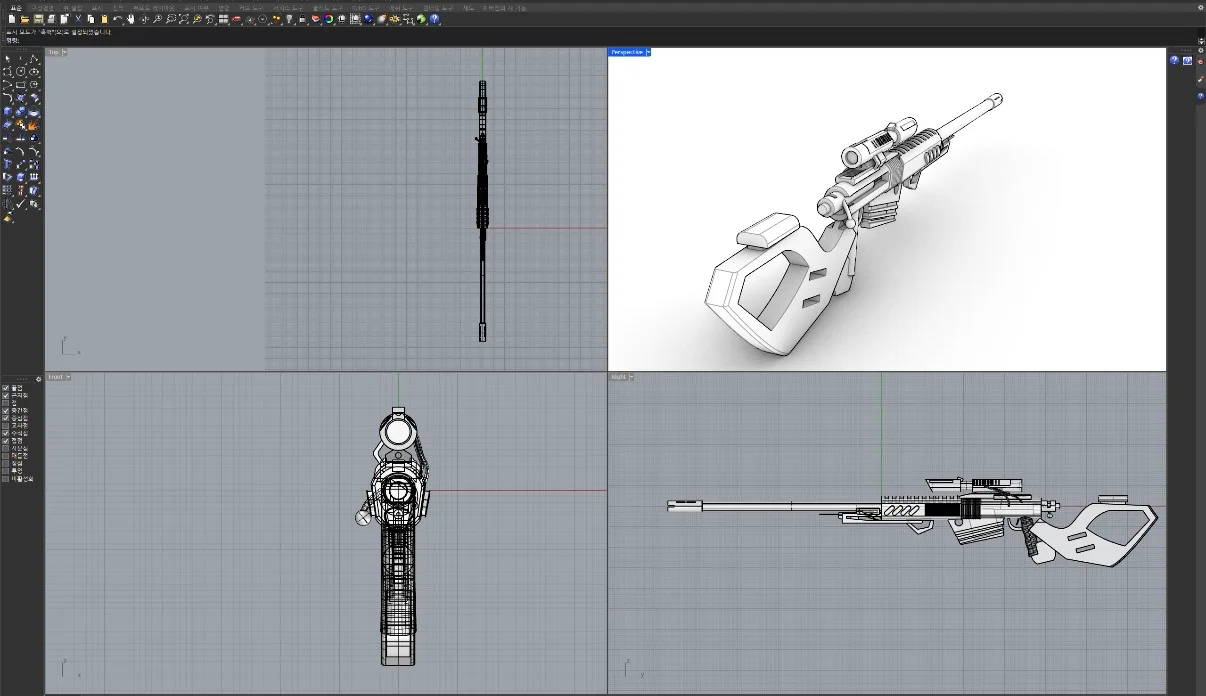Toggle the 중심점 (Center) osnap checkbox
The image size is (1206, 696).
6,418
